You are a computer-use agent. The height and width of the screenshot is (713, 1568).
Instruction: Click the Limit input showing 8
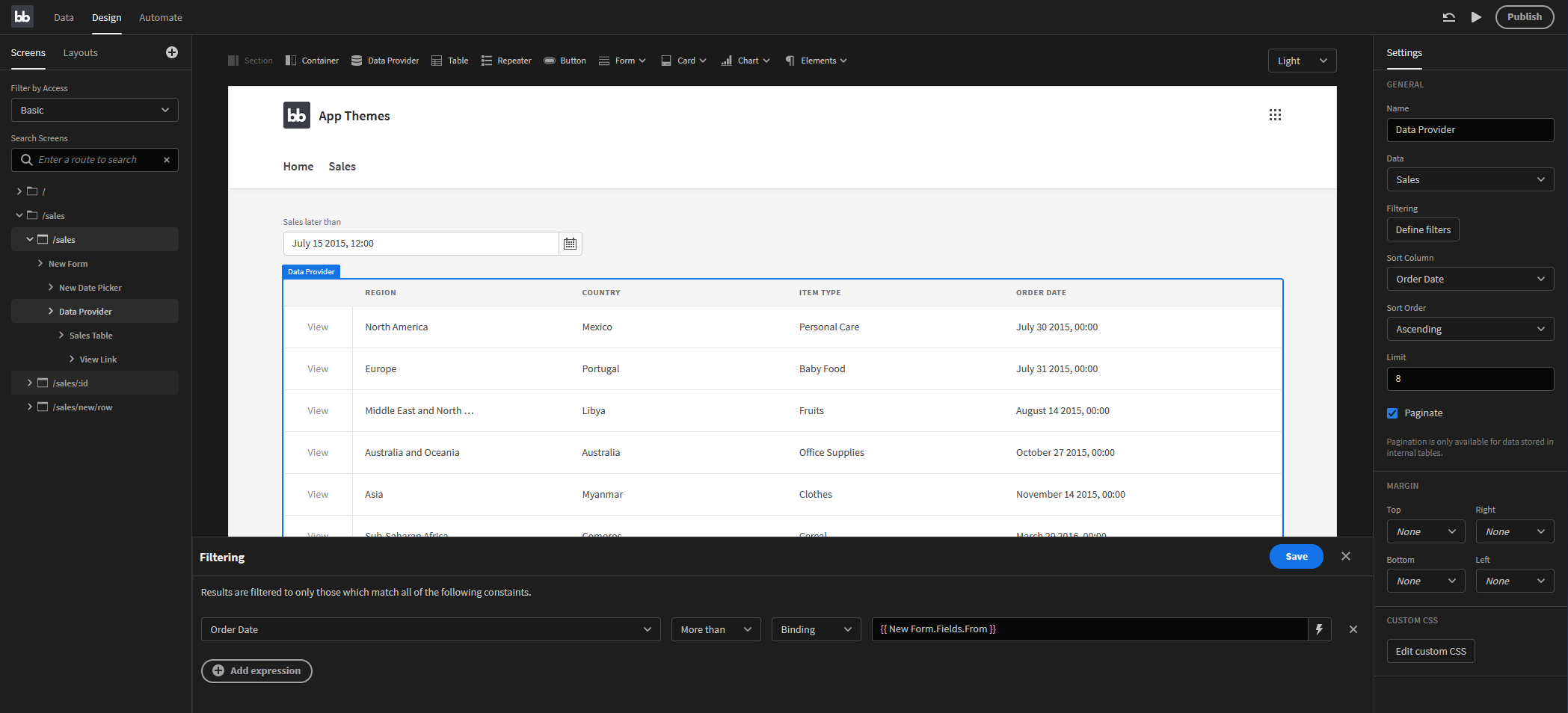1469,378
